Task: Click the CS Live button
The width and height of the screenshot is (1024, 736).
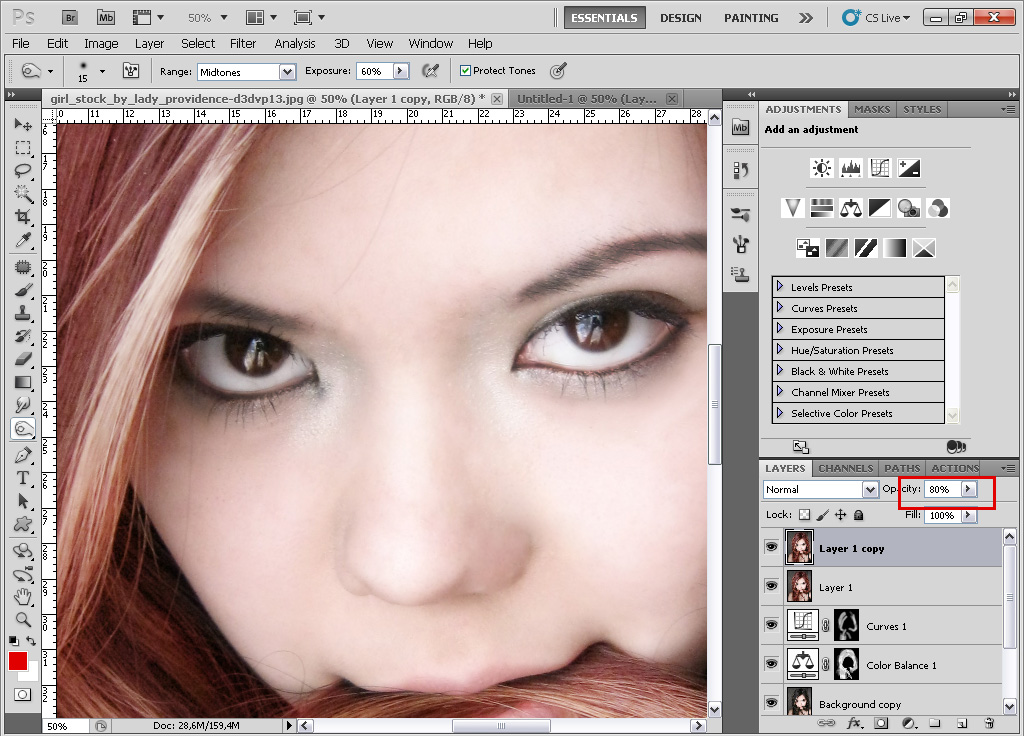Action: point(873,18)
